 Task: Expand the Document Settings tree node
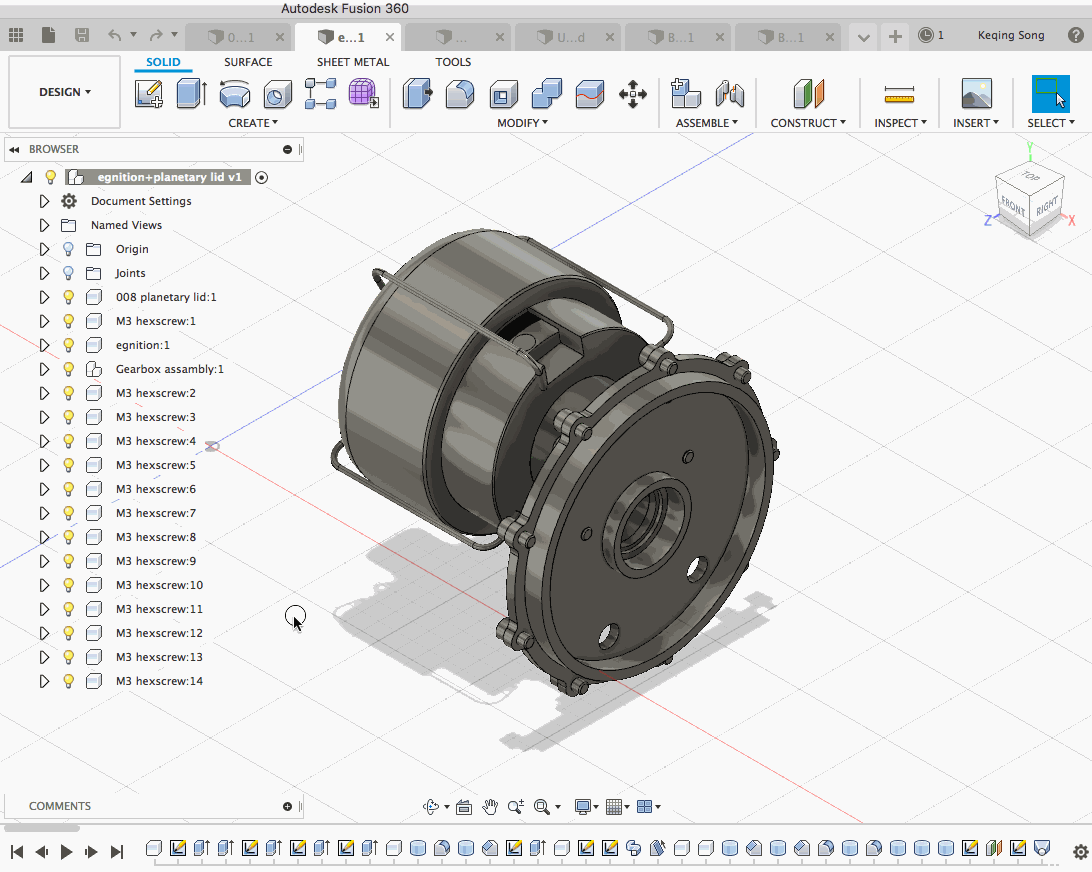pyautogui.click(x=44, y=201)
